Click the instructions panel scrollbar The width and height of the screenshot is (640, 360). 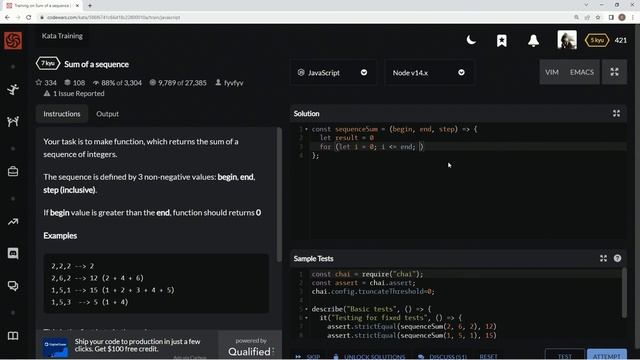[x=279, y=195]
